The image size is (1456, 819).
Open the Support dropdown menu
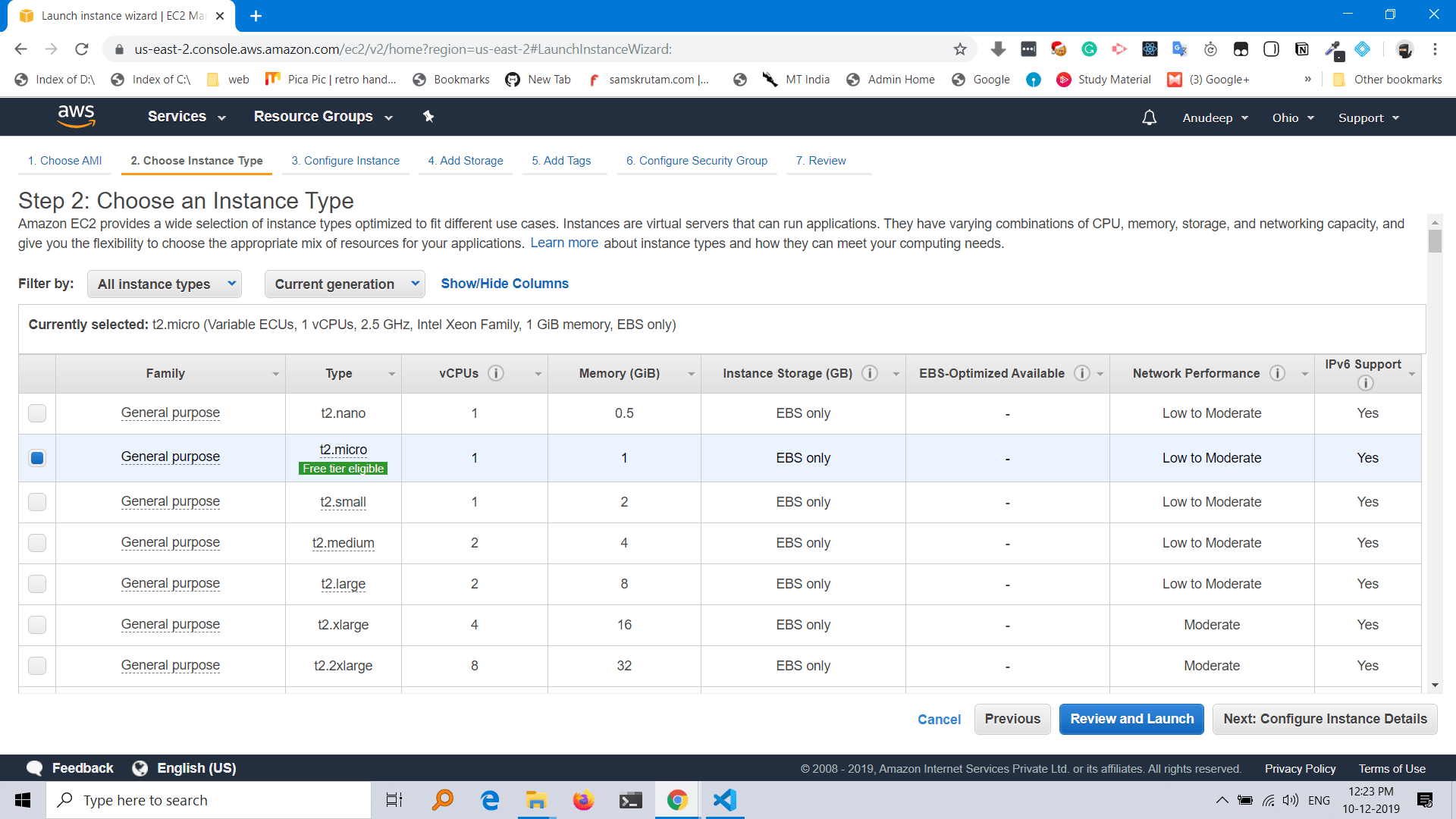pos(1369,118)
